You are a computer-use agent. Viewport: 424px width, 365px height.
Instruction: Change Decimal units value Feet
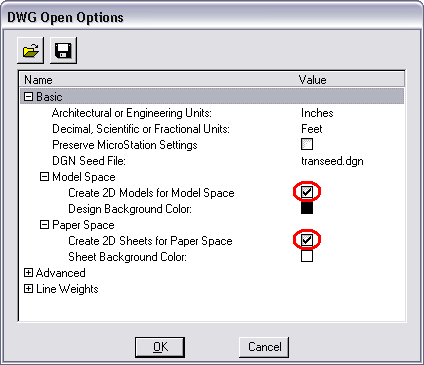[312, 129]
